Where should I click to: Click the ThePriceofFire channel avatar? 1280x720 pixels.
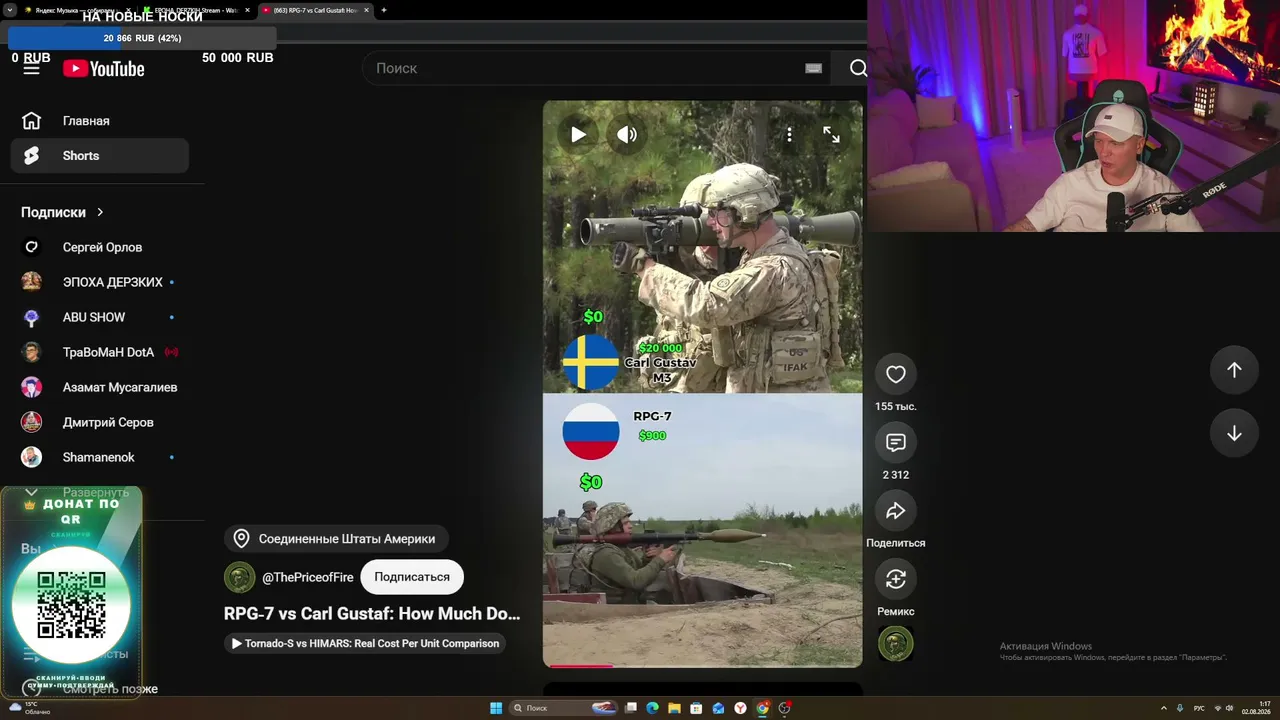pyautogui.click(x=239, y=577)
